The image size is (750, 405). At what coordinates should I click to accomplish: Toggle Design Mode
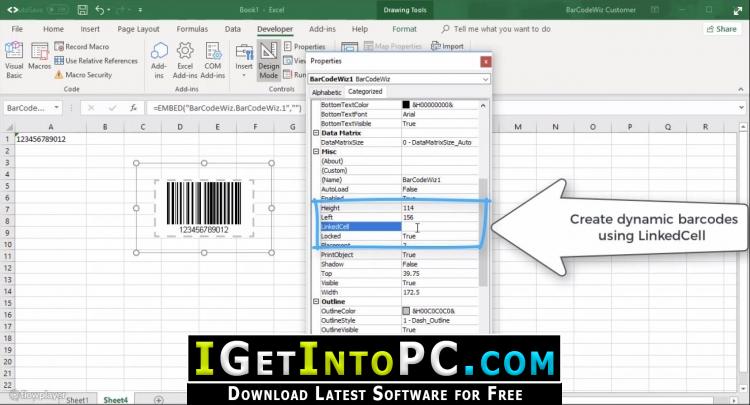[268, 60]
